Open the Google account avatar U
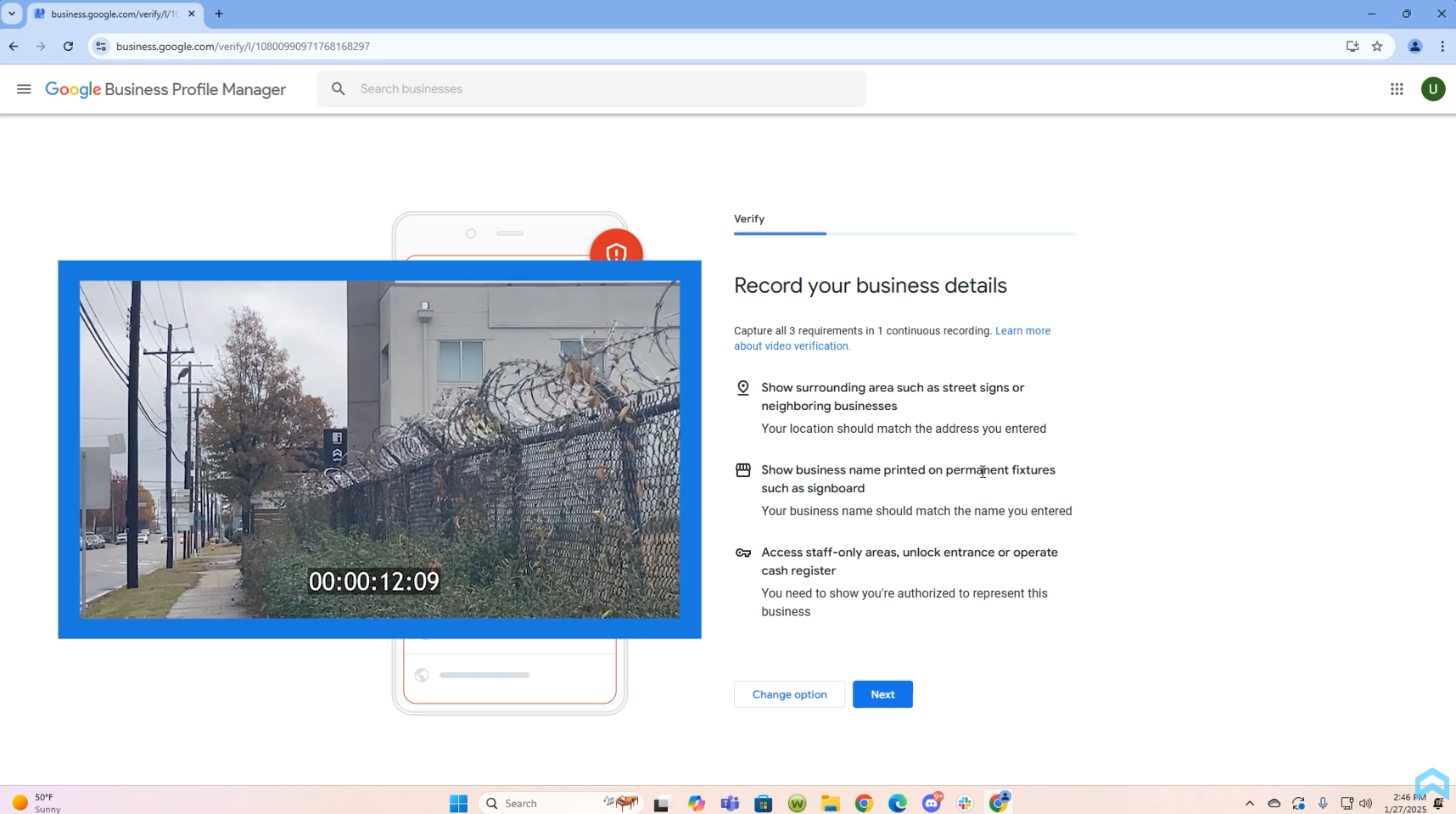Screen dimensions: 1456x814 (x=1433, y=89)
